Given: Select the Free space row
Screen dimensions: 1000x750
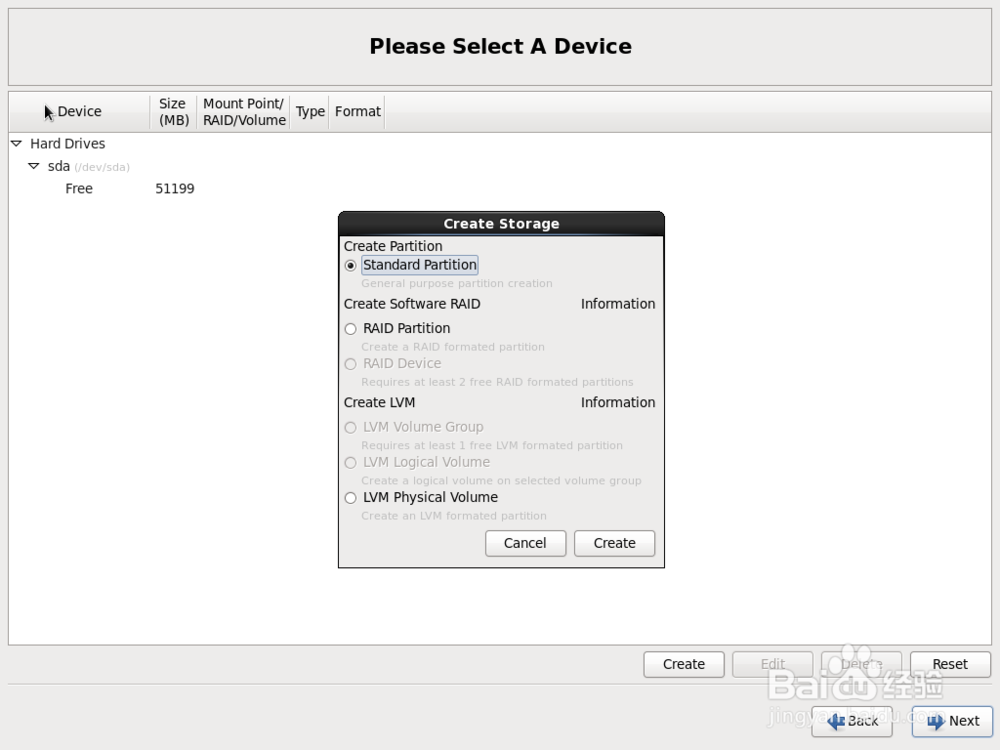Looking at the screenshot, I should coord(500,189).
